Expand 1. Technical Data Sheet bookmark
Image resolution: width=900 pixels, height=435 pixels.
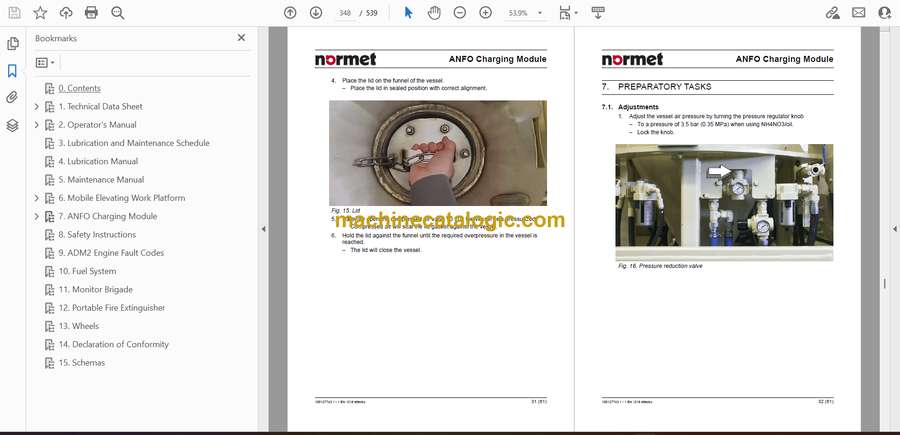37,106
